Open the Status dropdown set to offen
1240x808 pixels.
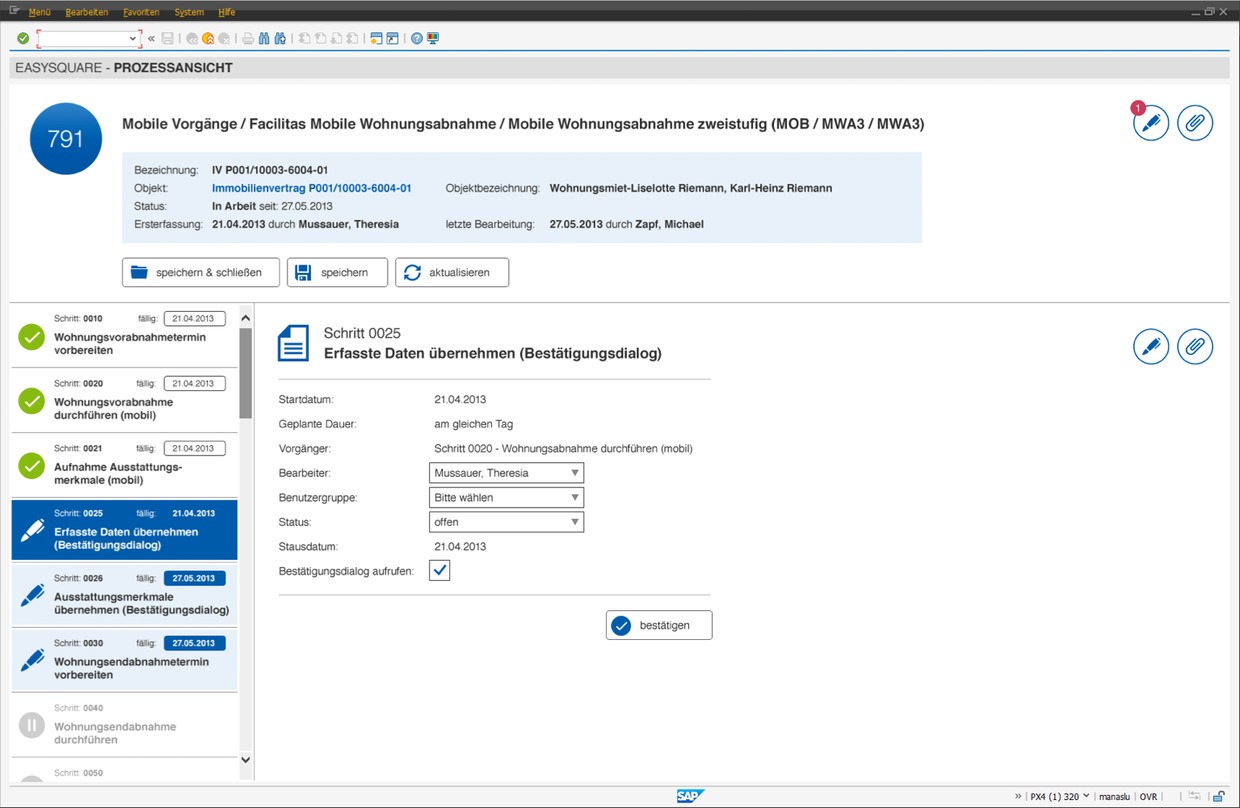click(506, 522)
